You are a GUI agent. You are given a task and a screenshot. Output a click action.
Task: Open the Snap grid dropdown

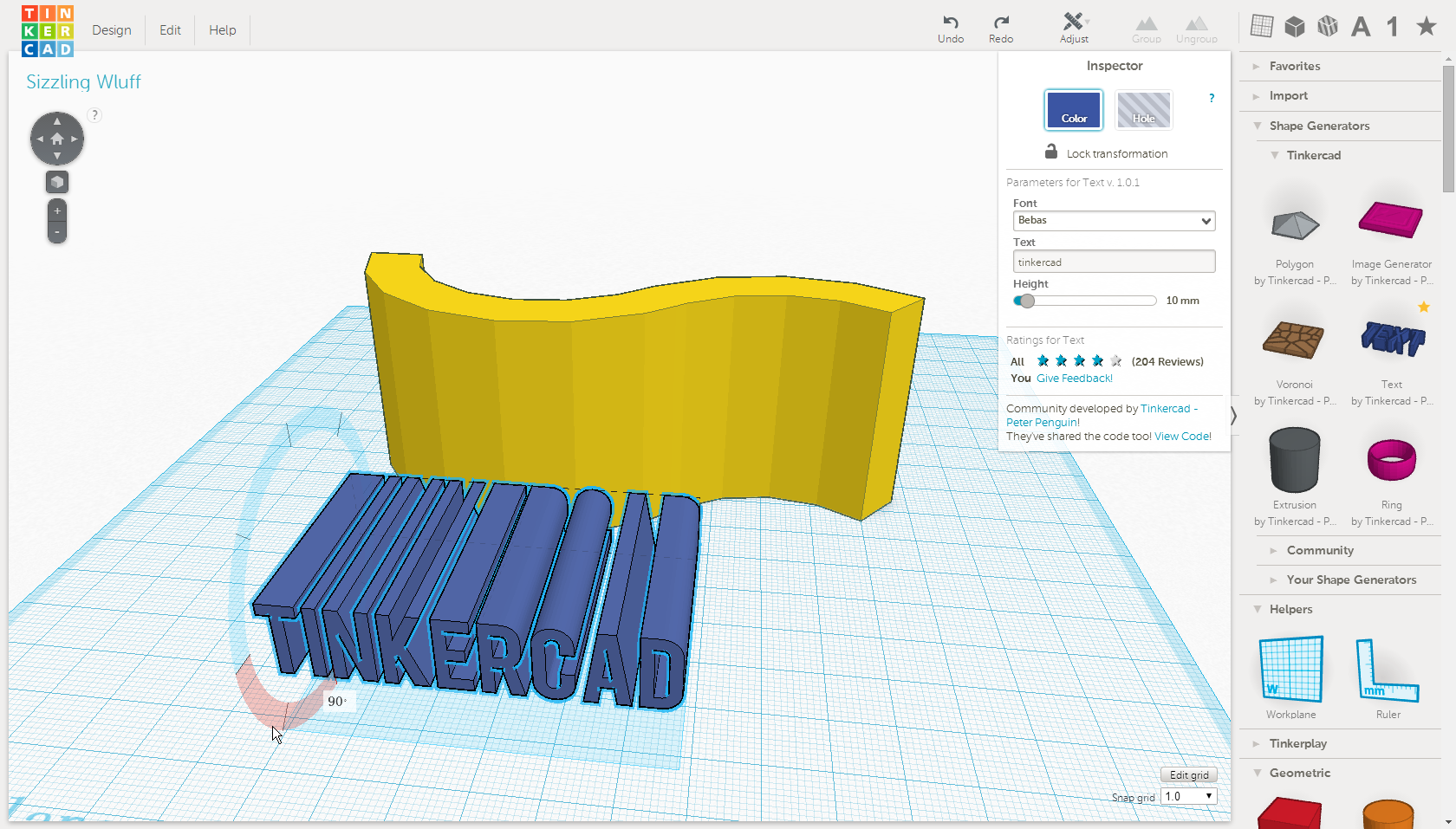pyautogui.click(x=1188, y=795)
